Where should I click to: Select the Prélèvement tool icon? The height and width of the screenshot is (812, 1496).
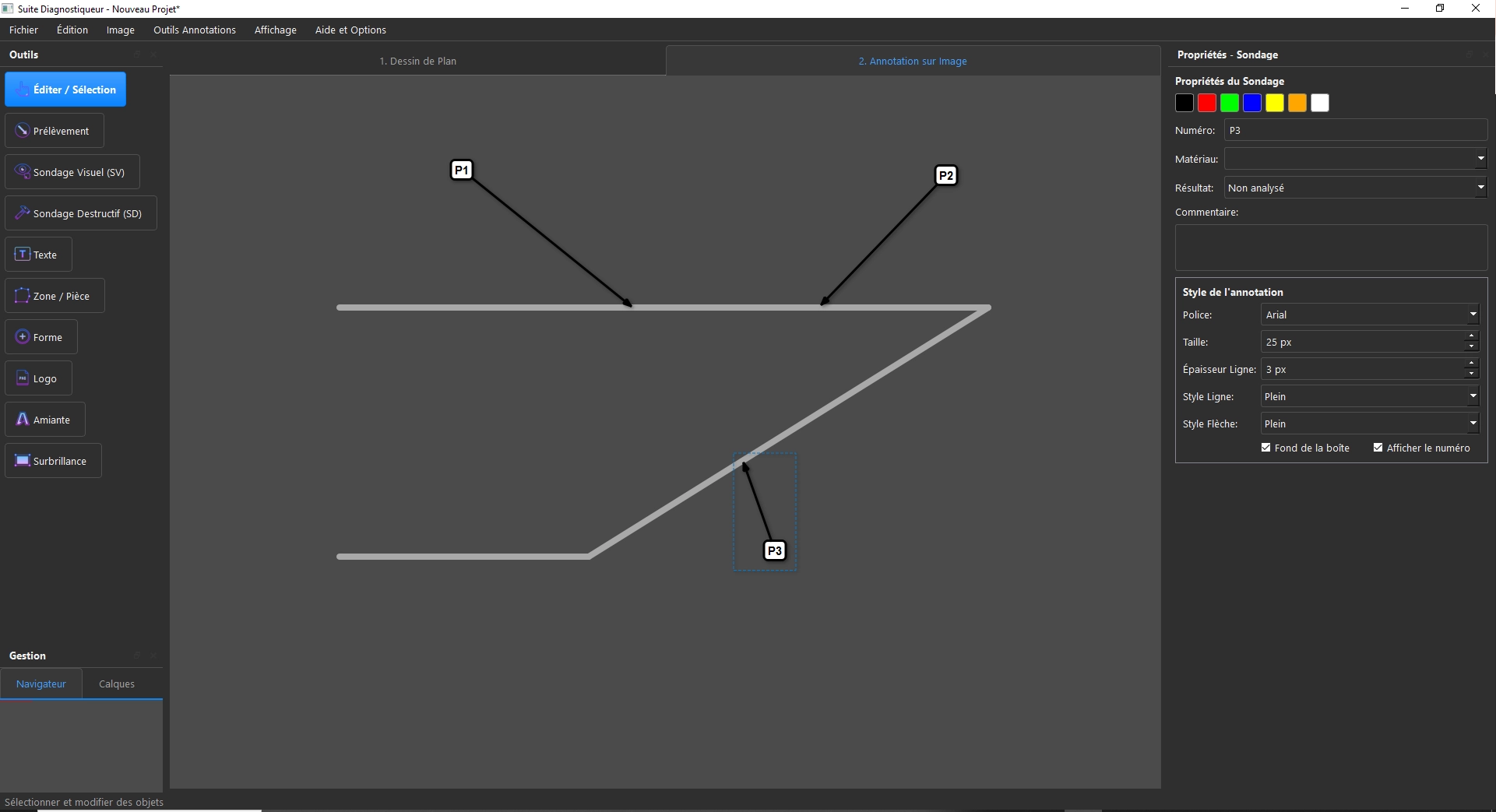point(23,131)
